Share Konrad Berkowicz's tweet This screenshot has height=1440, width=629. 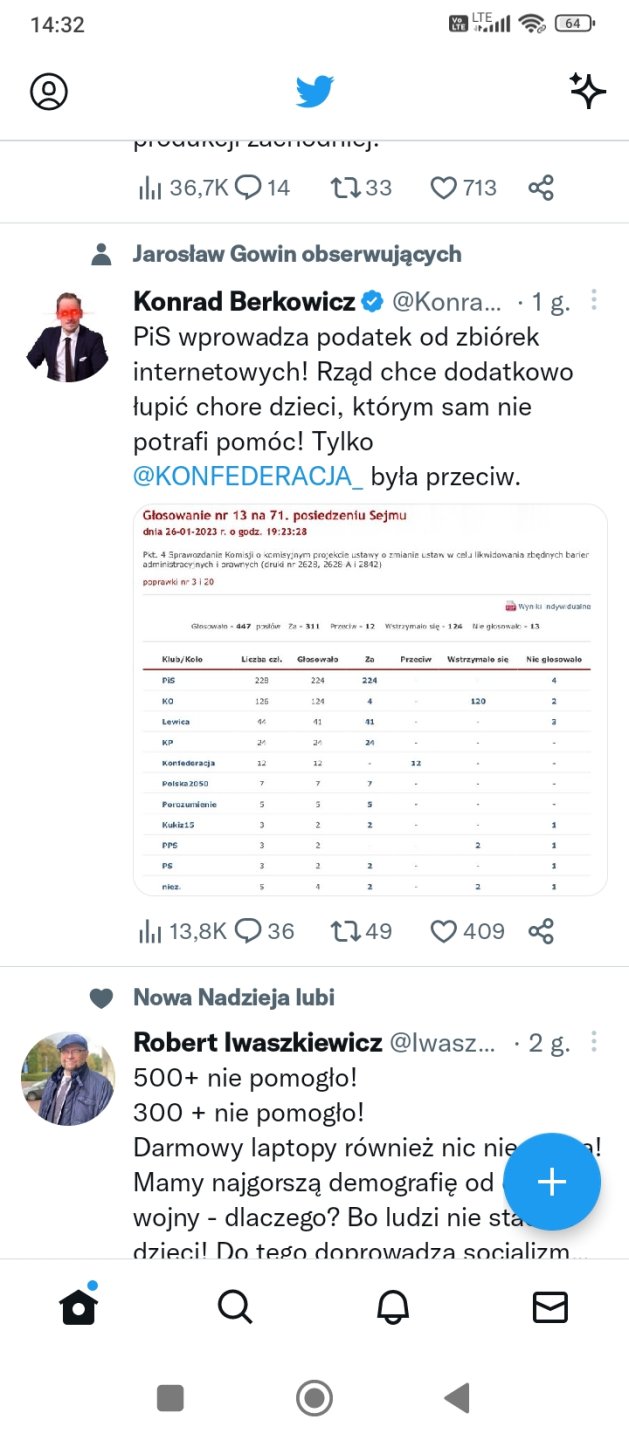coord(541,932)
